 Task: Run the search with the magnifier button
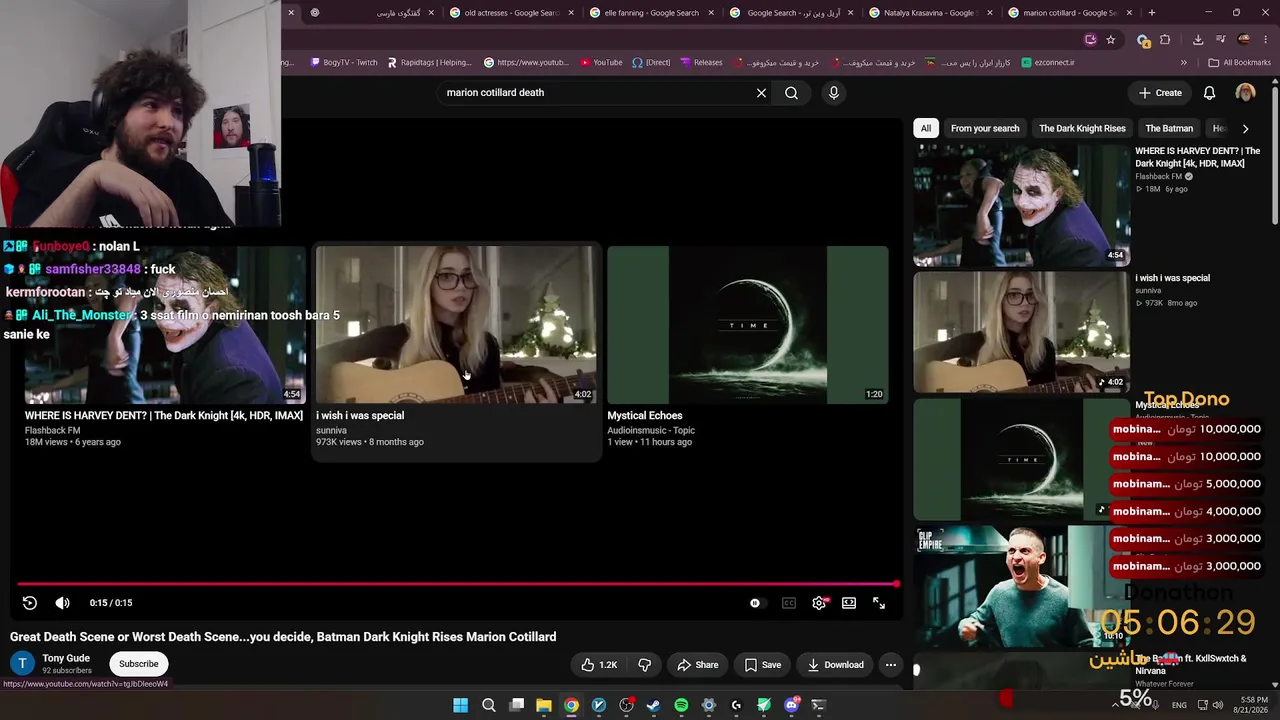pyautogui.click(x=791, y=93)
